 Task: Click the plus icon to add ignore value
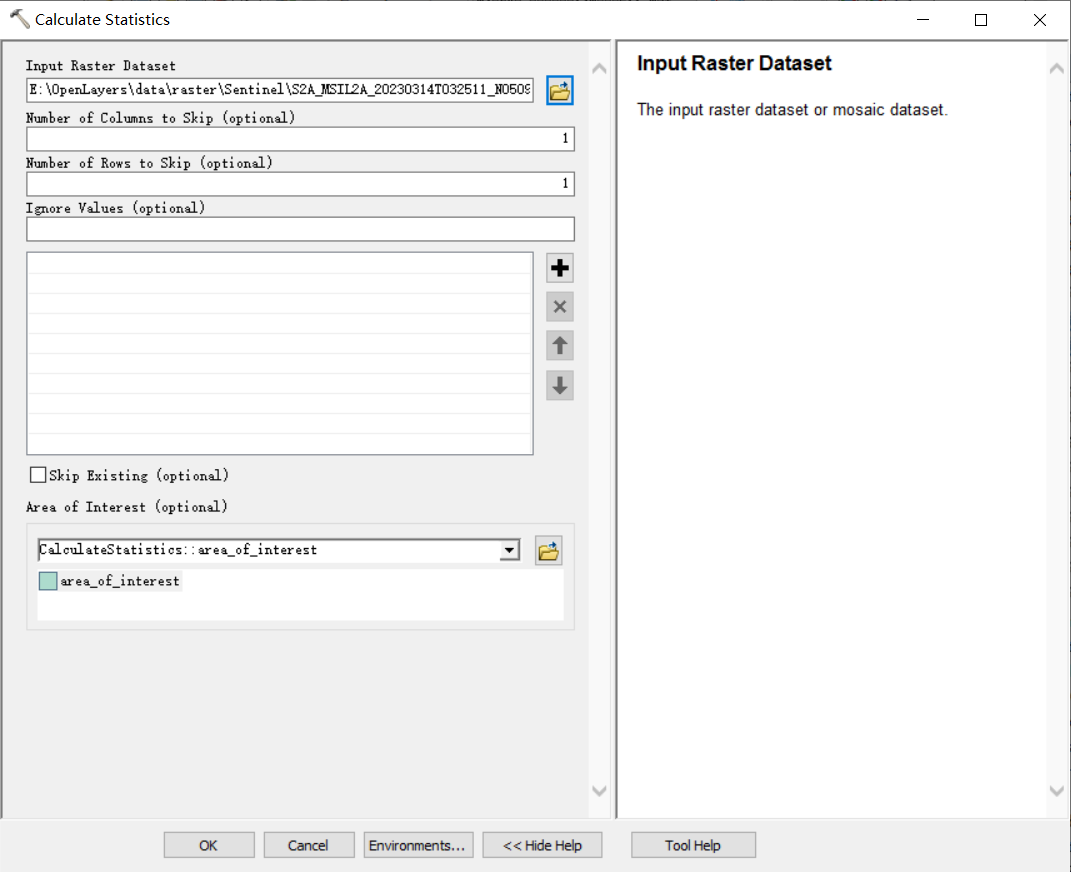pos(560,268)
